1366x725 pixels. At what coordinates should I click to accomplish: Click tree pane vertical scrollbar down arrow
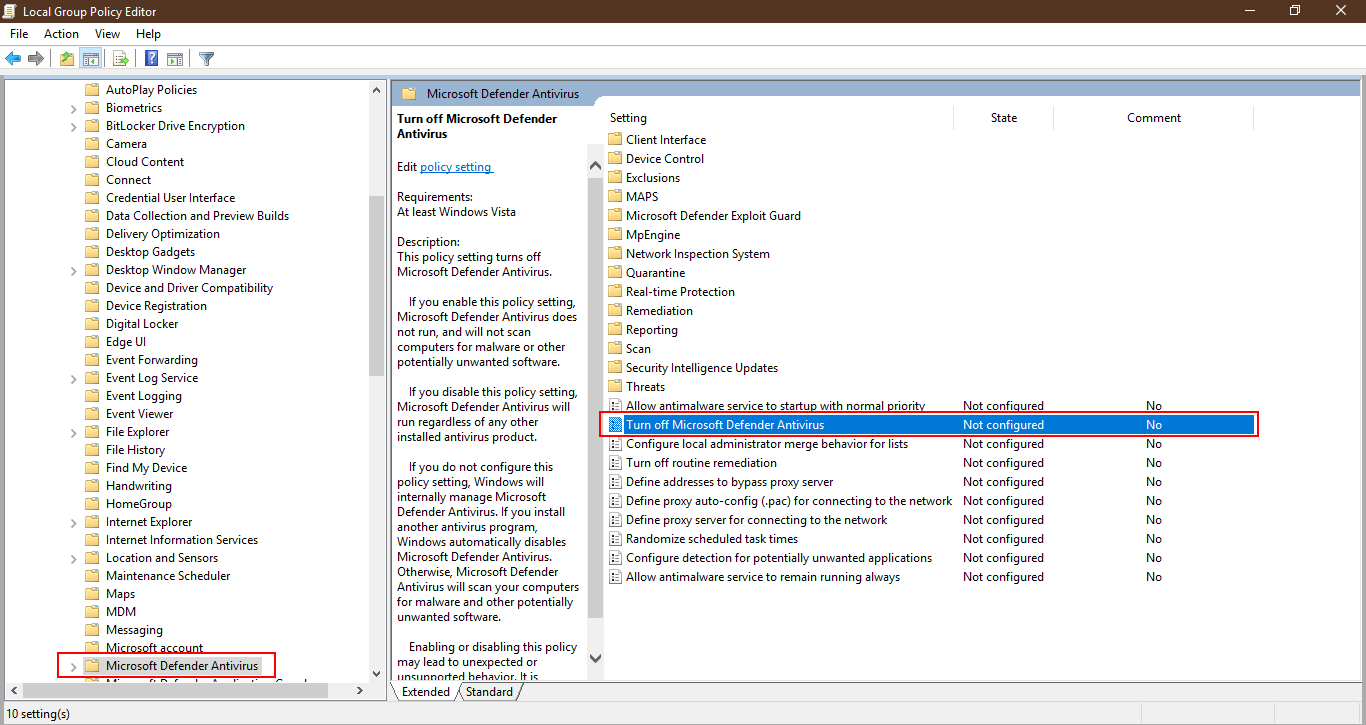[376, 674]
